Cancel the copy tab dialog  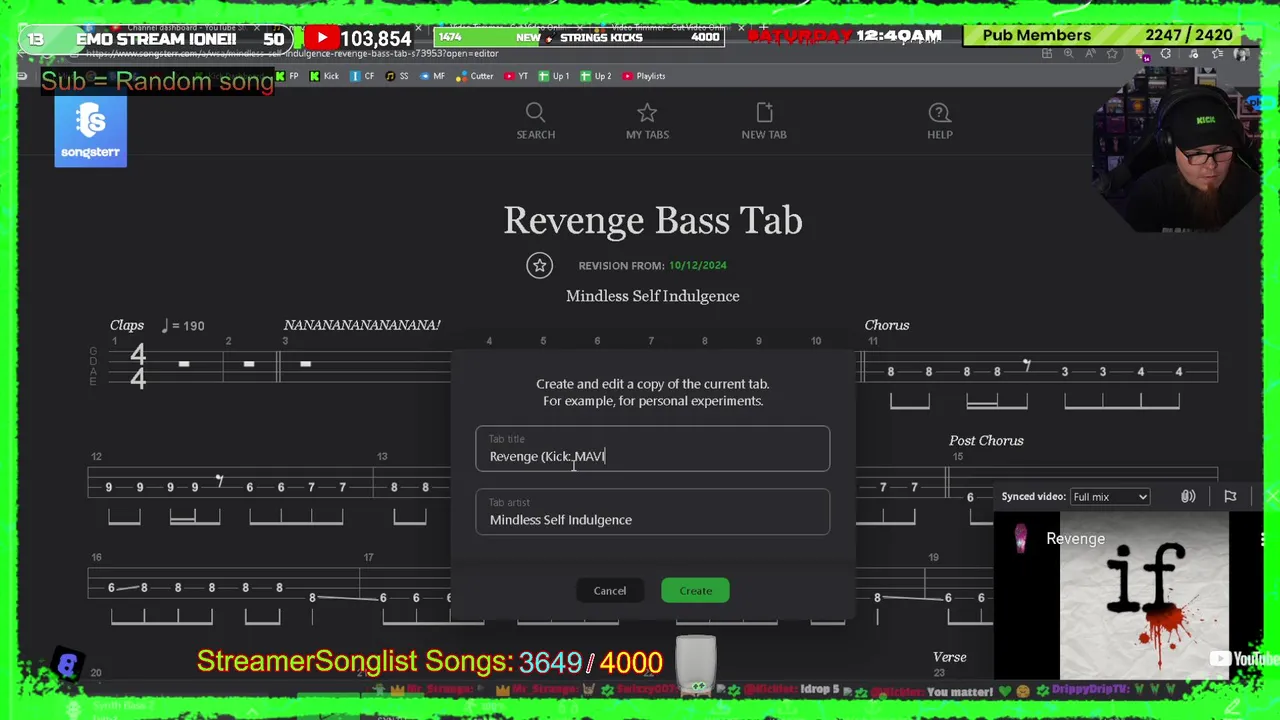610,590
